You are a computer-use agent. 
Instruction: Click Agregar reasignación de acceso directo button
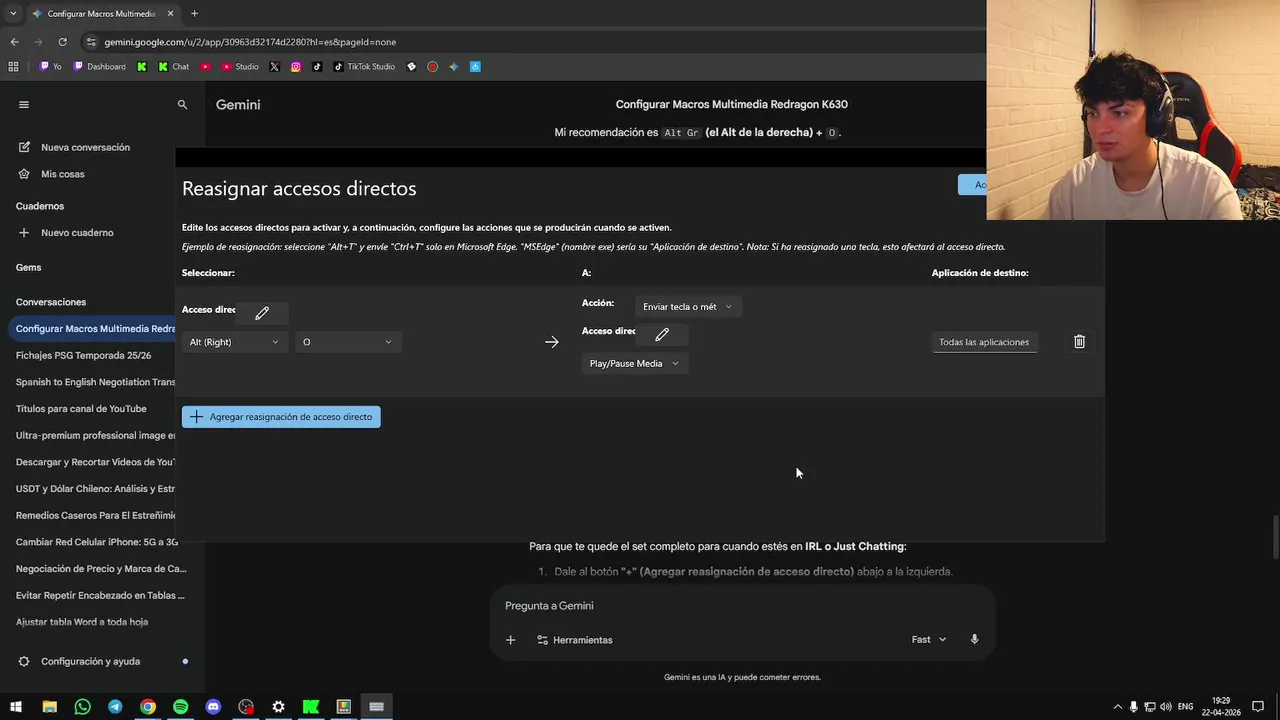281,417
